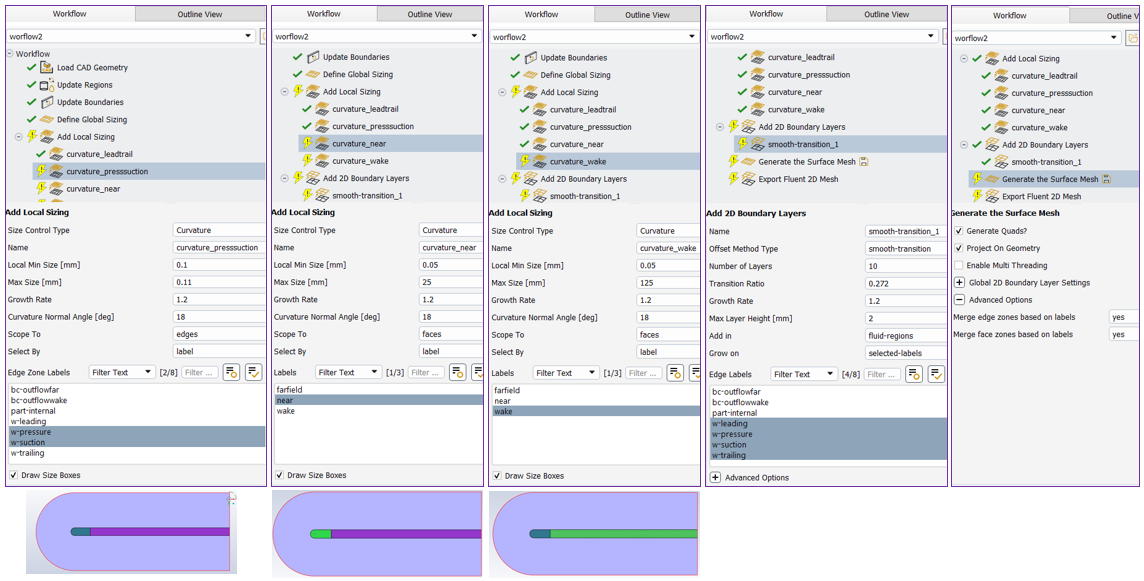Click Add 2D Boundary Layers icon in fifth panel
1144x581 pixels.
[992, 145]
